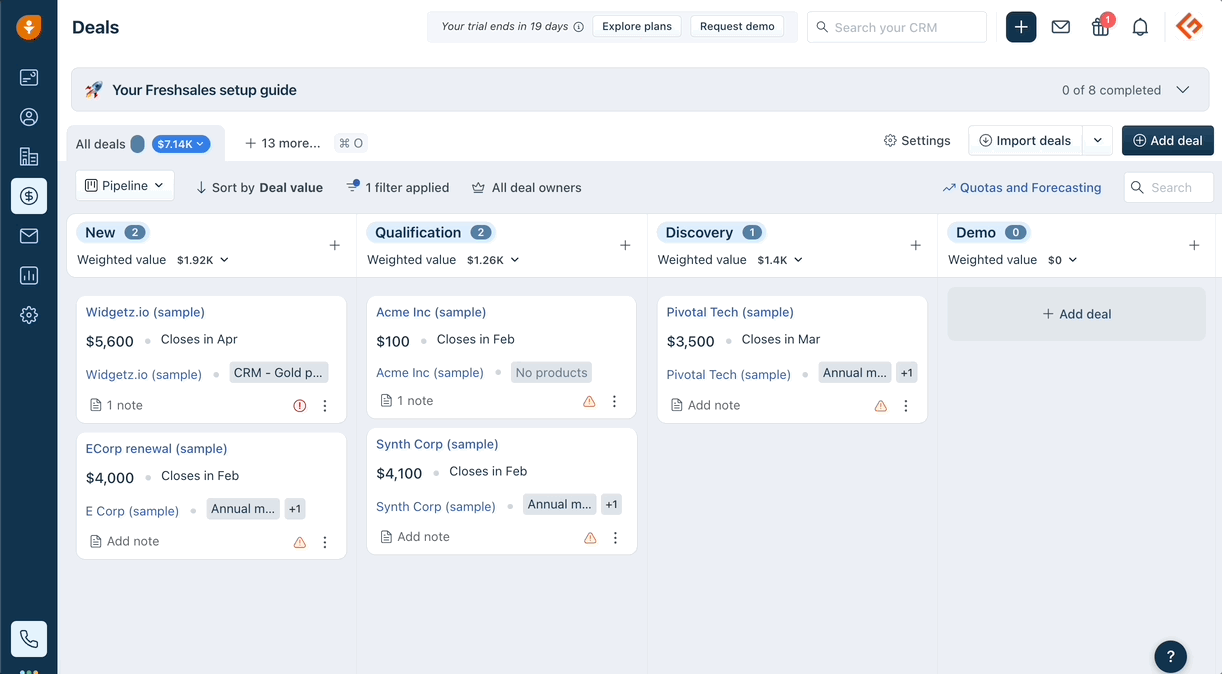Screen dimensions: 1222x674
Task: Select the All deals tab
Action: click(x=101, y=144)
